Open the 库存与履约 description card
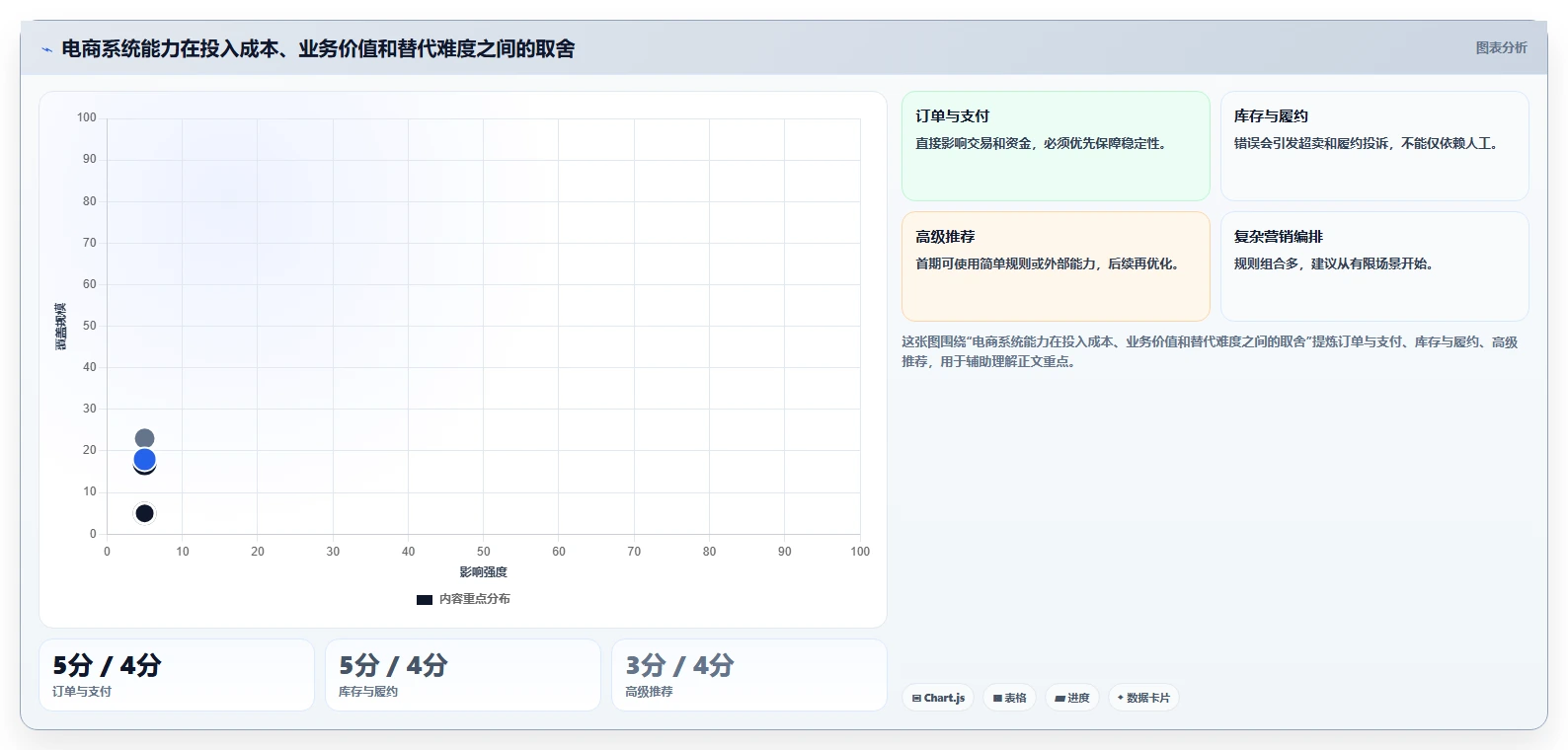 click(x=1374, y=146)
